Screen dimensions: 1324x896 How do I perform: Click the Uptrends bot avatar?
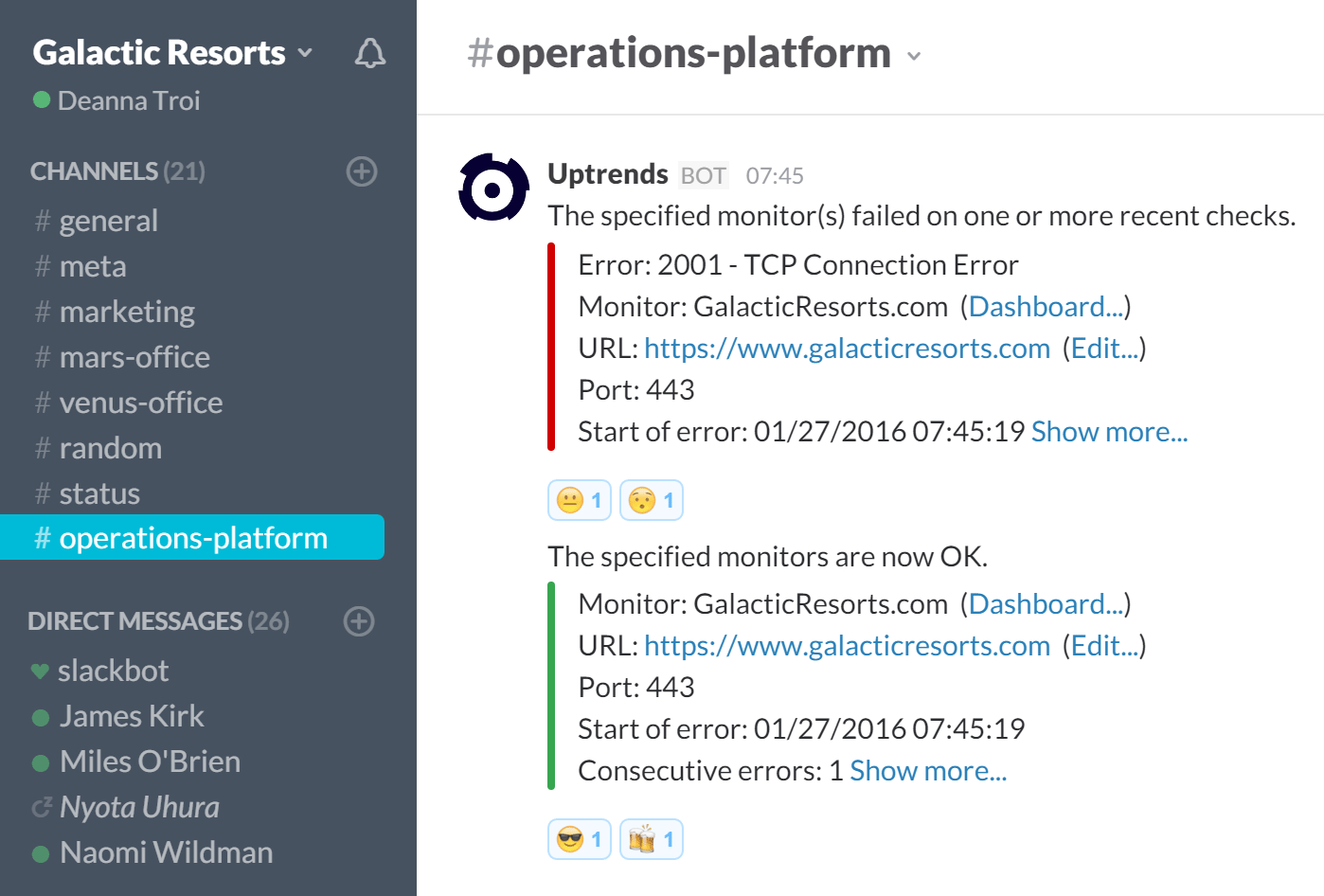pos(493,188)
